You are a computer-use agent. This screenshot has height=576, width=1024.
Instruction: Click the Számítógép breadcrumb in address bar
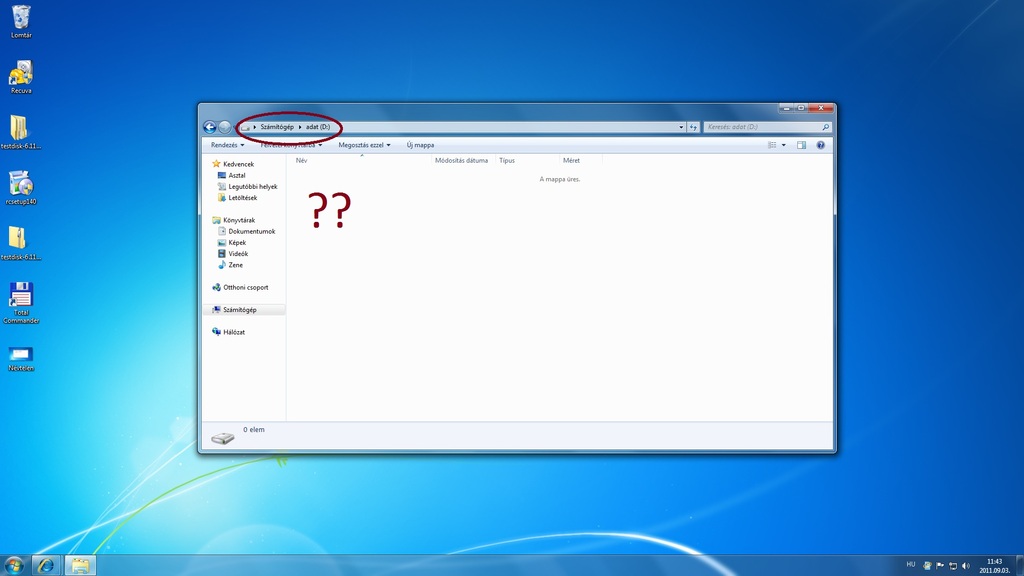point(277,127)
